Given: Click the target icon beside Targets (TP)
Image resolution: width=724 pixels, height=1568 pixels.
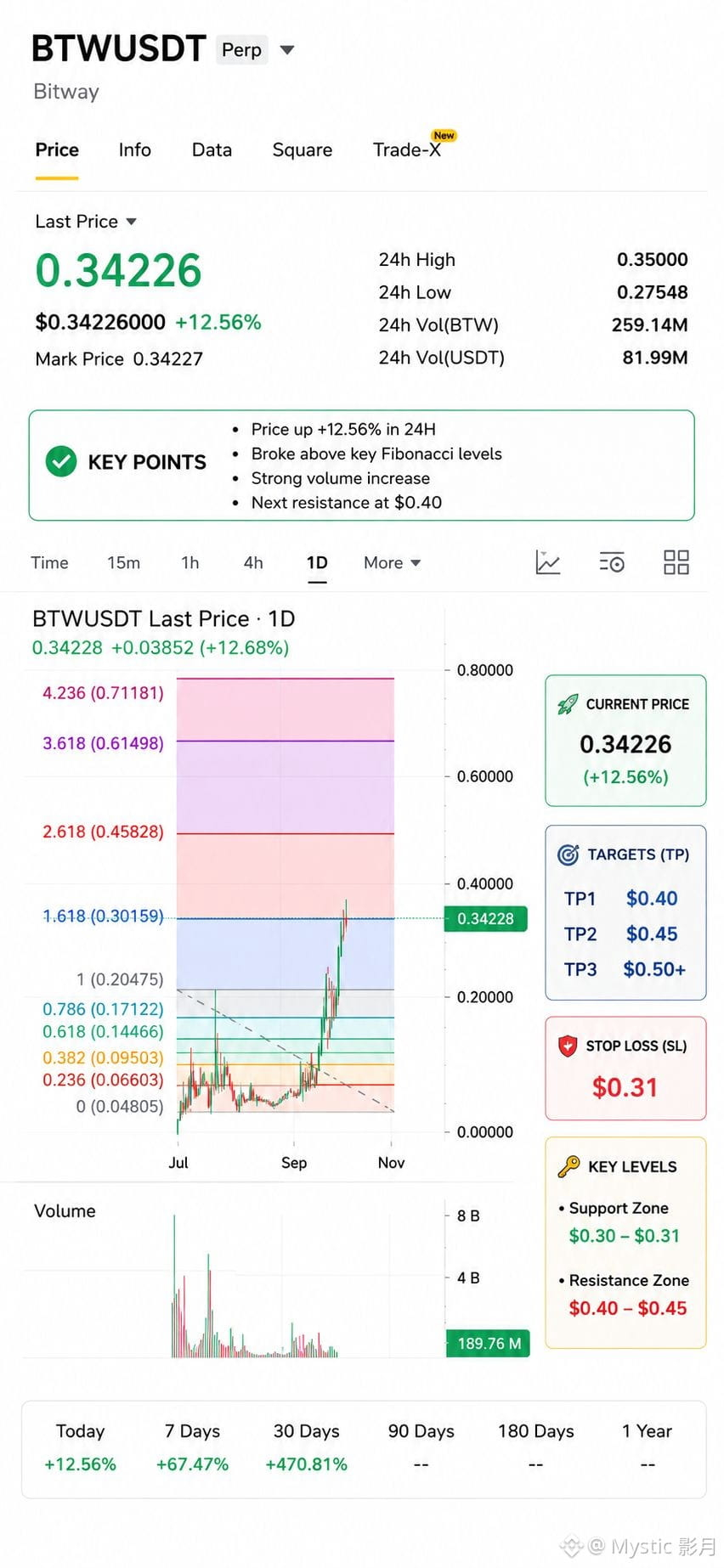Looking at the screenshot, I should [x=568, y=855].
